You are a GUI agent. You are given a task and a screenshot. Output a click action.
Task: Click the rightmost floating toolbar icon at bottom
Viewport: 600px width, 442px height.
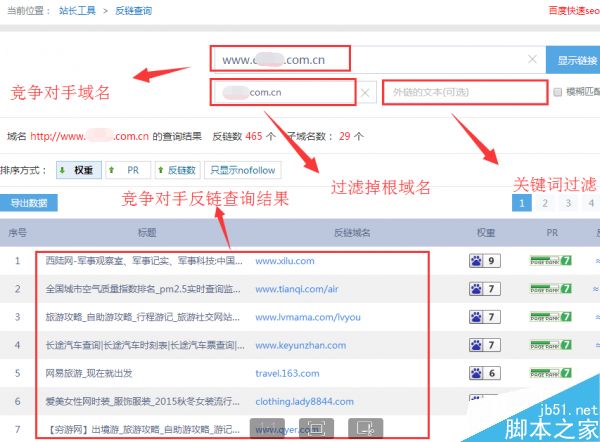click(365, 427)
